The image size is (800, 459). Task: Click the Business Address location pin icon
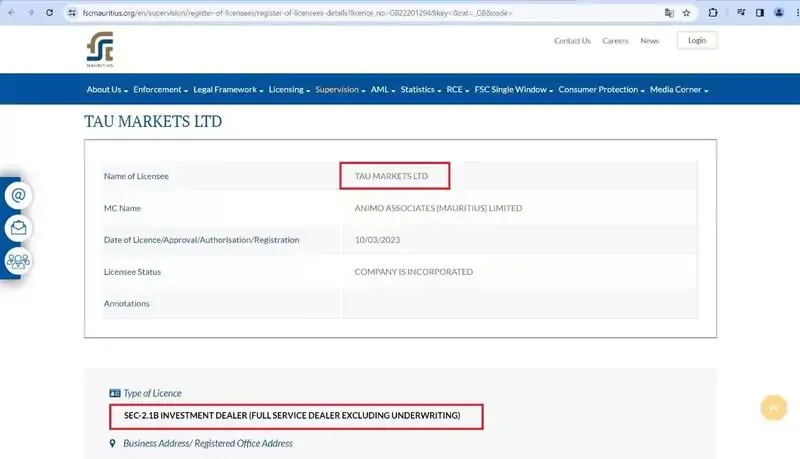(x=112, y=443)
